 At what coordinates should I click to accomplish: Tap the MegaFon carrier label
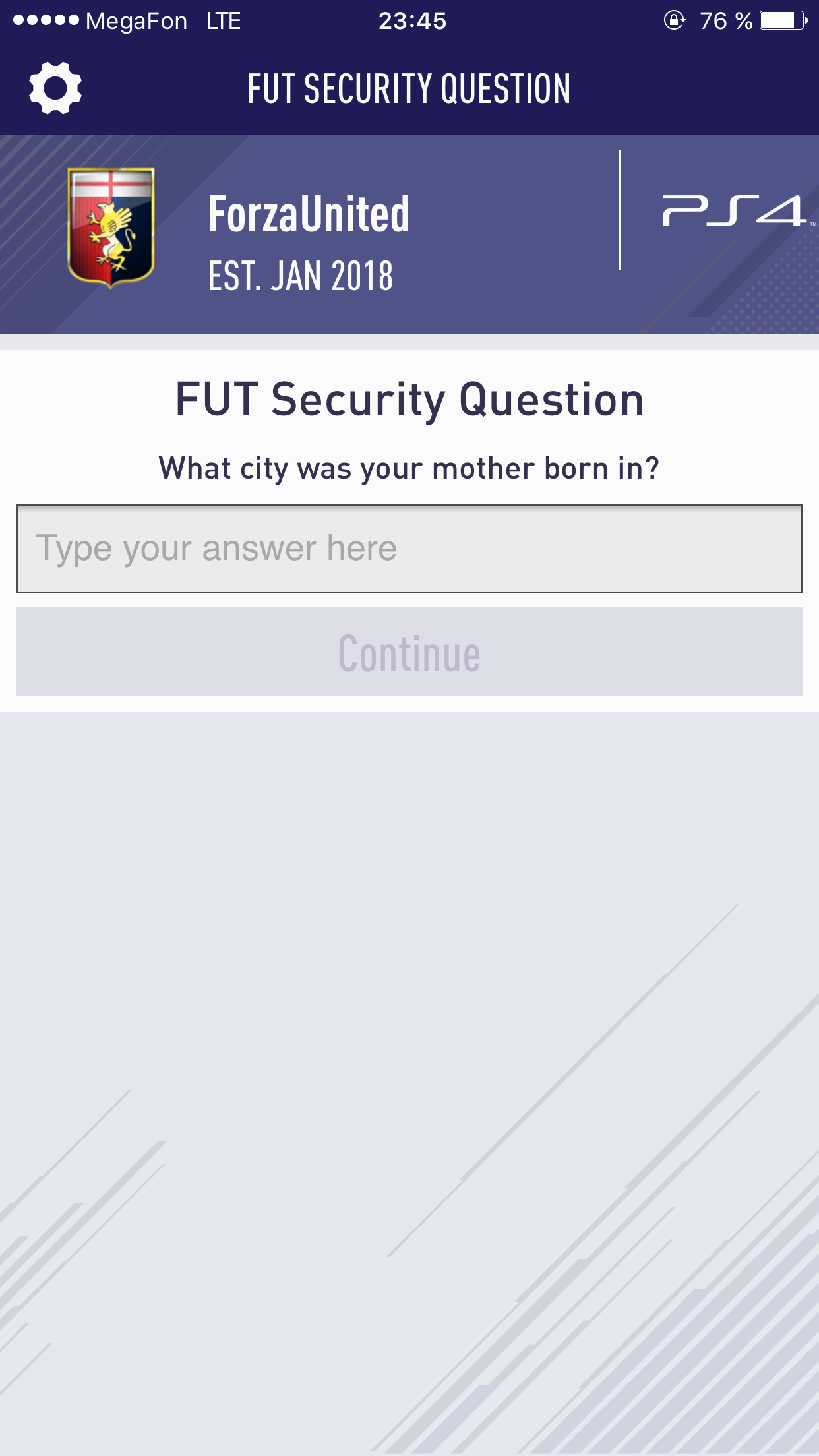tap(136, 21)
